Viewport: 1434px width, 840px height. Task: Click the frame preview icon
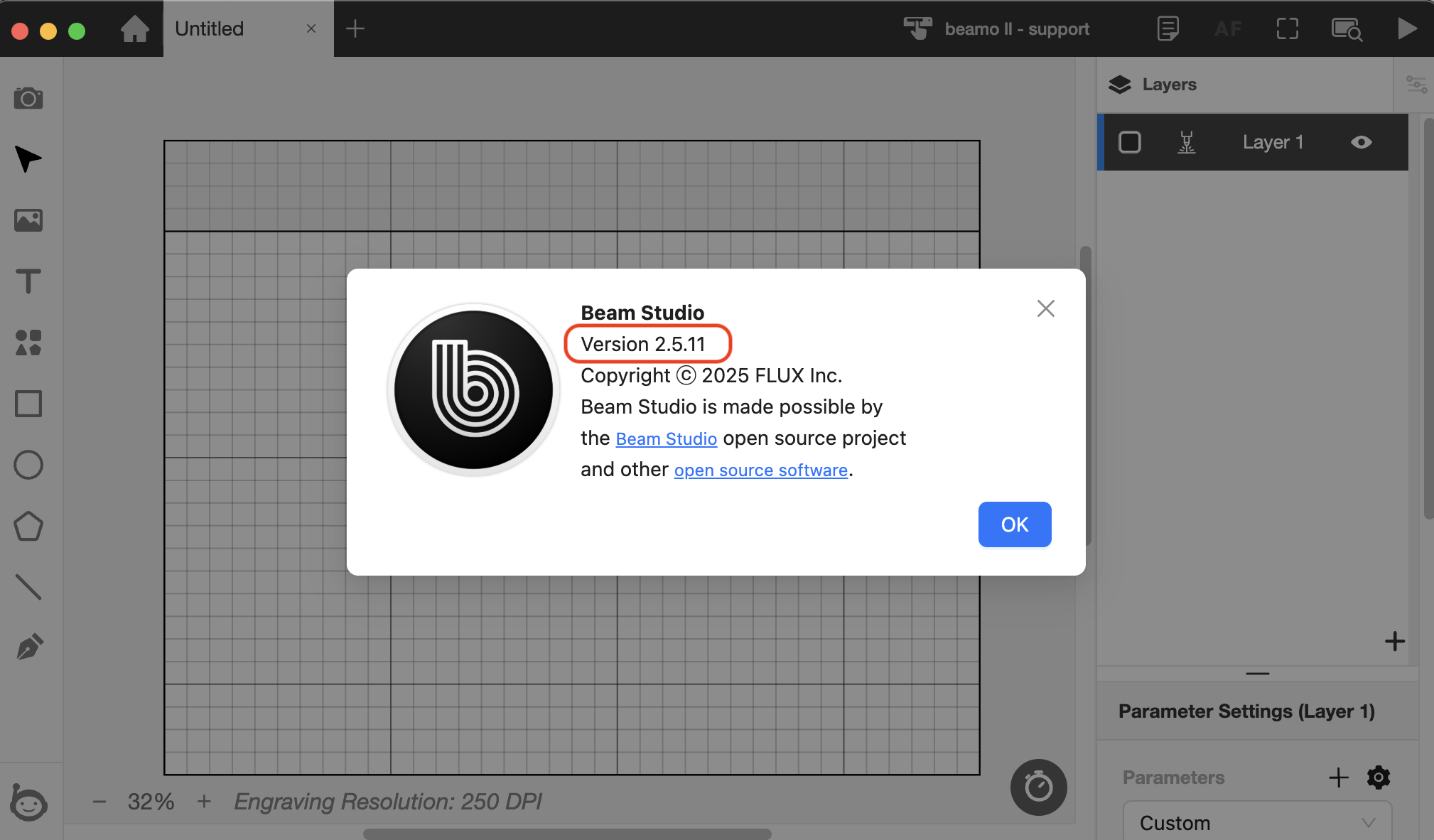[1287, 28]
